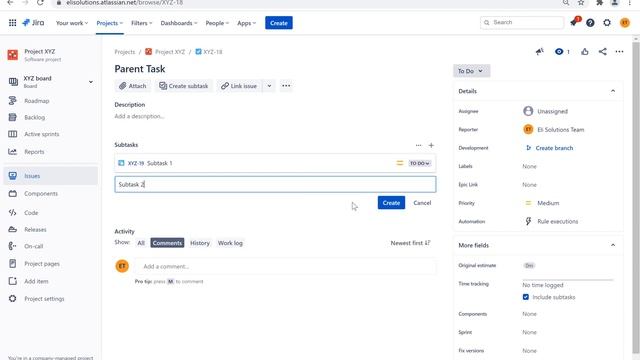Show History activity tab
This screenshot has width=640, height=360.
200,243
